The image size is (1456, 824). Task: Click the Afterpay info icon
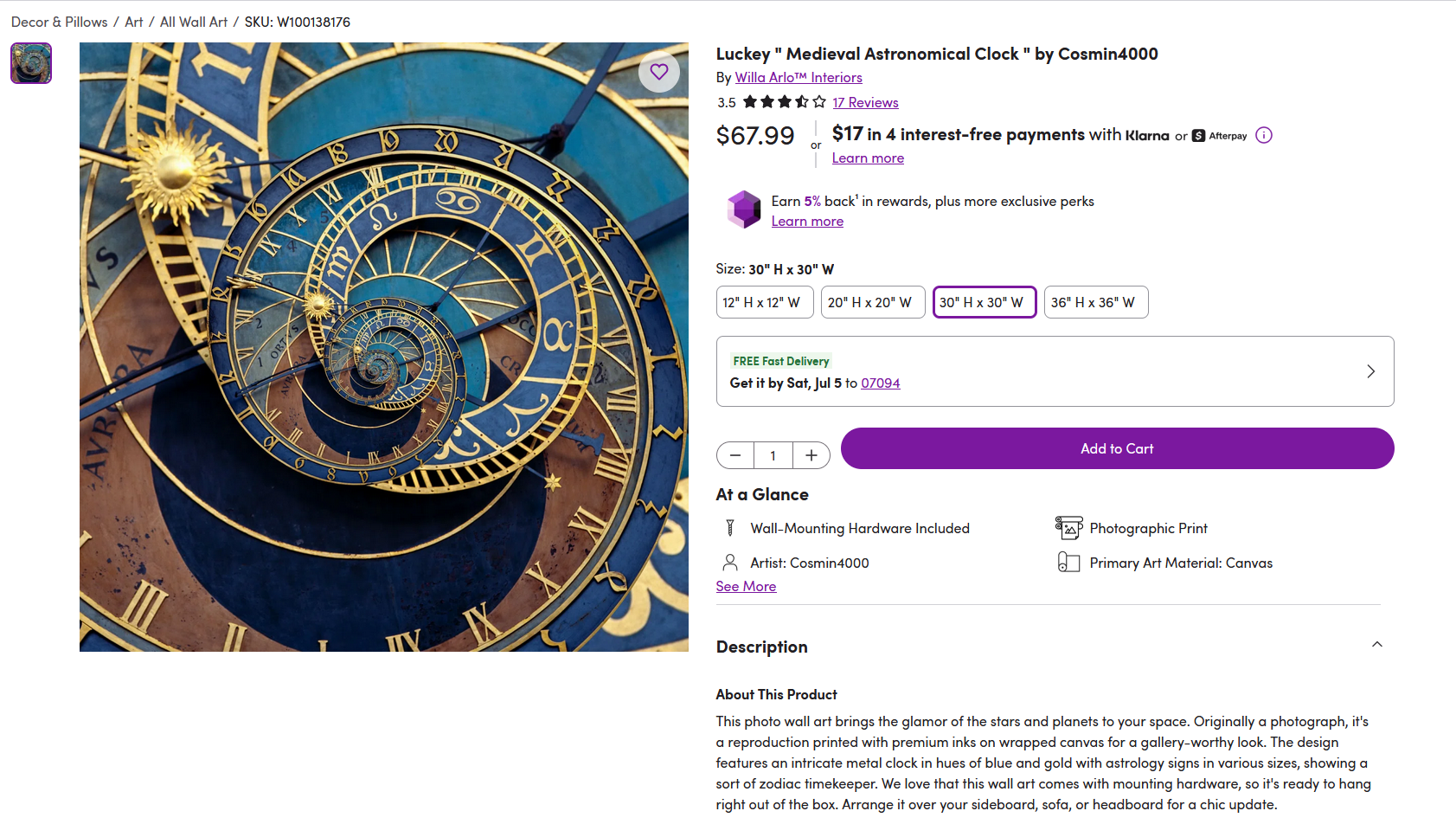pos(1264,135)
